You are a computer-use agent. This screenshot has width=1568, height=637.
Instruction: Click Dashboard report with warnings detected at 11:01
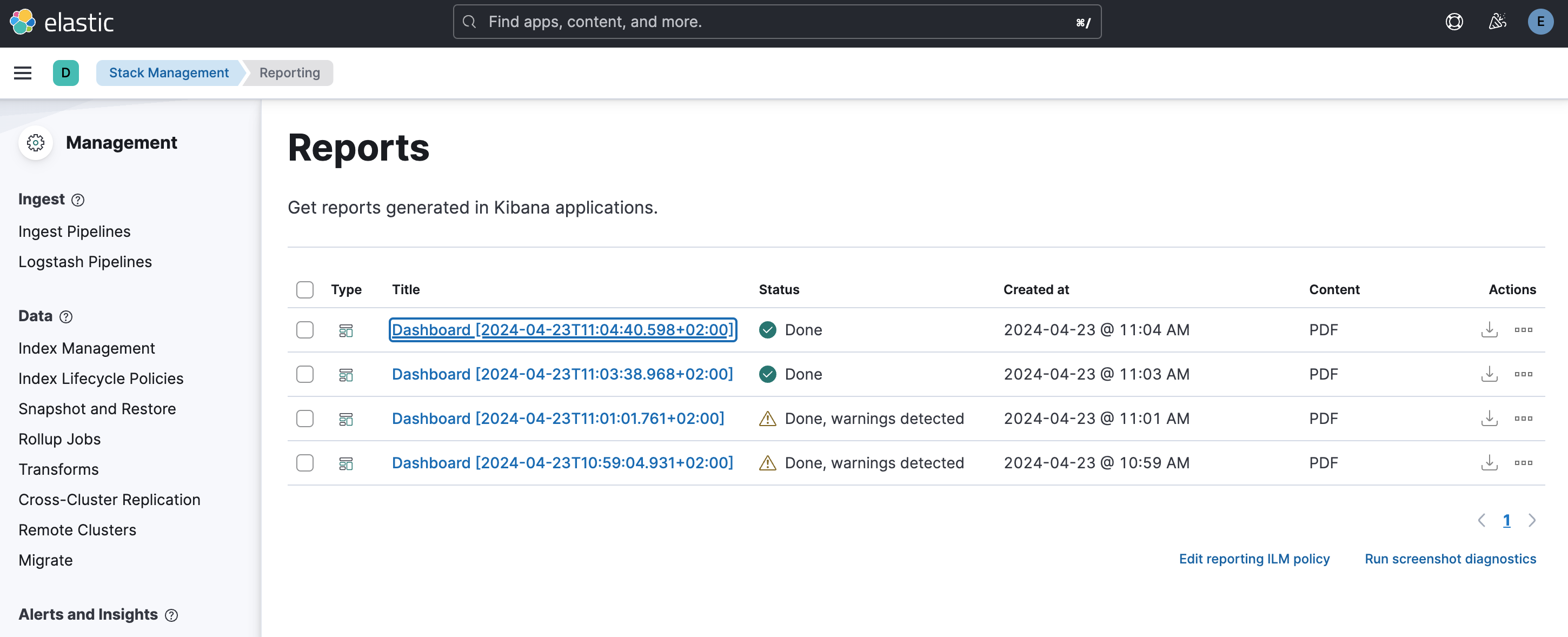pos(557,417)
